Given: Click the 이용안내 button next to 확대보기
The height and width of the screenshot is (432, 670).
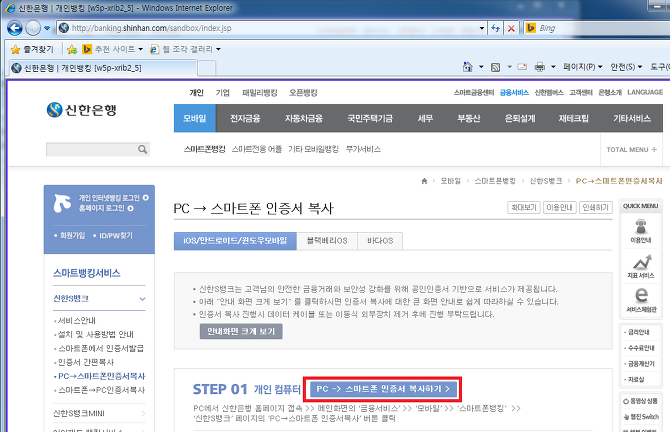Looking at the screenshot, I should [560, 207].
